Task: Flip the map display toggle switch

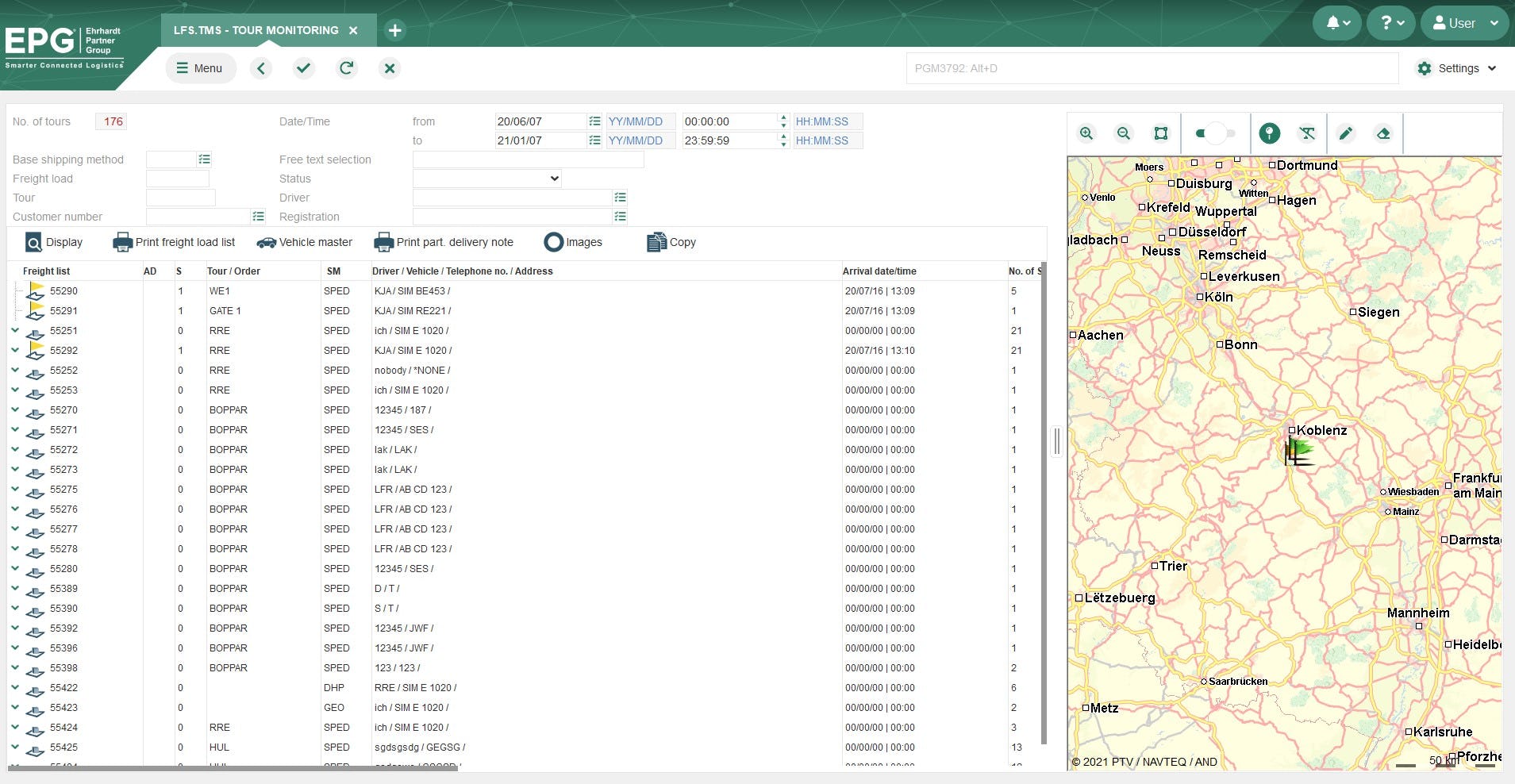Action: [x=1216, y=133]
